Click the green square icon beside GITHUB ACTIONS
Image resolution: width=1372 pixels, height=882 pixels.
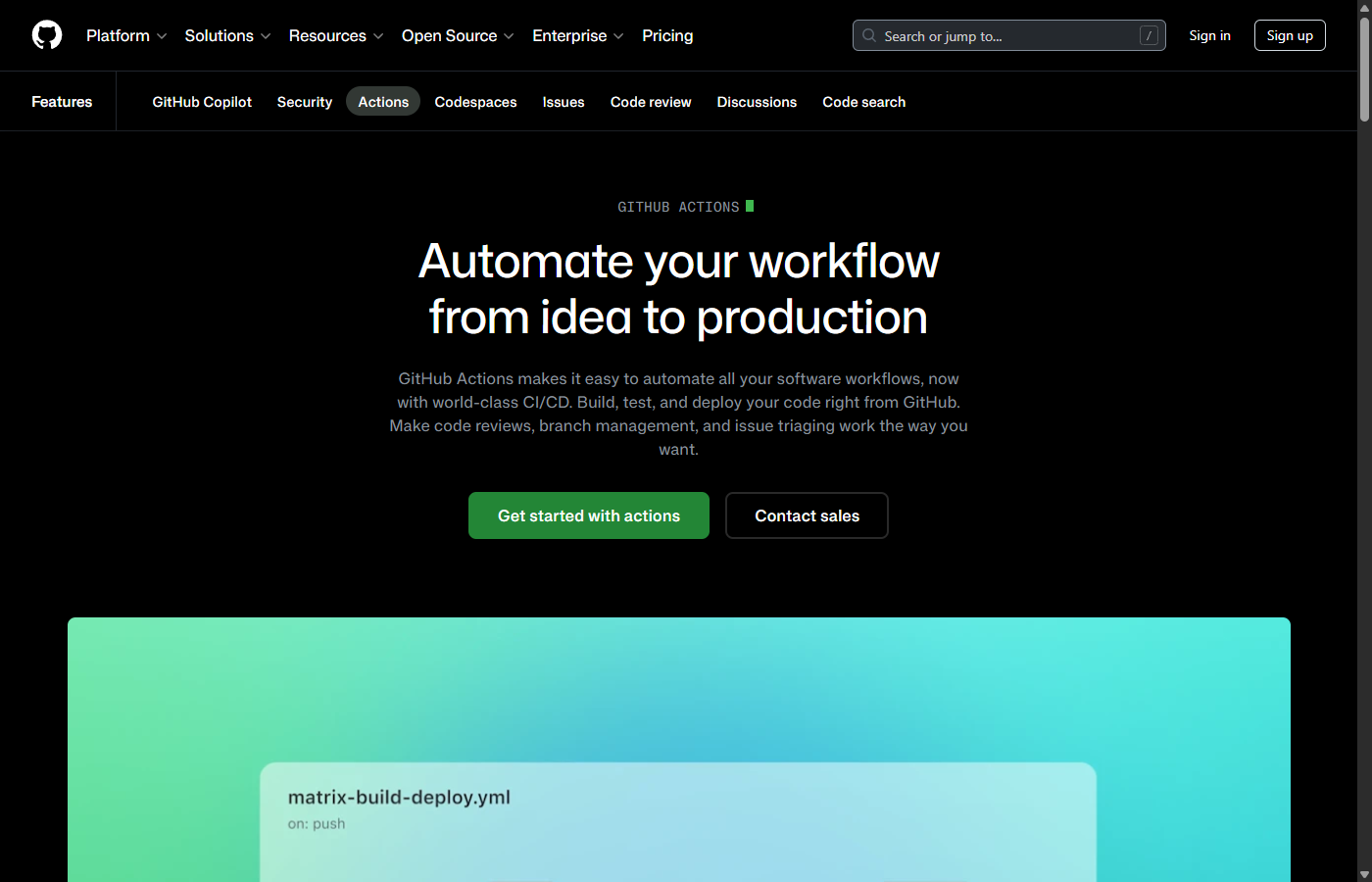pyautogui.click(x=750, y=206)
